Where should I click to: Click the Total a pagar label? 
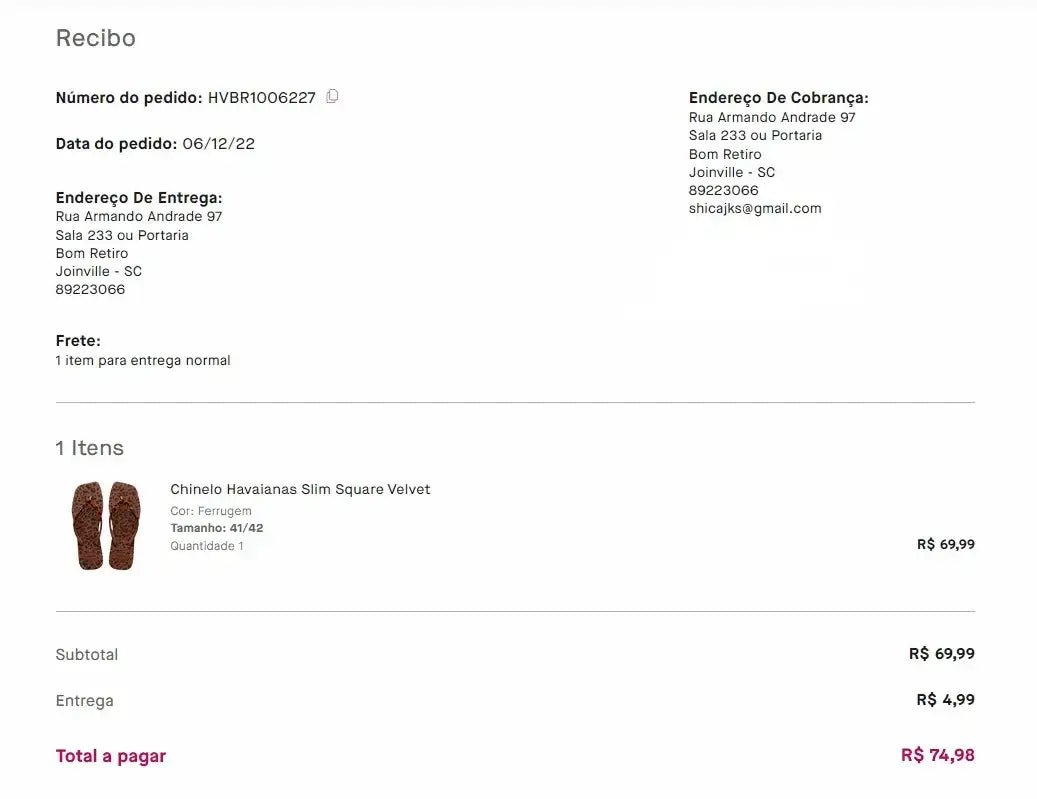[111, 756]
